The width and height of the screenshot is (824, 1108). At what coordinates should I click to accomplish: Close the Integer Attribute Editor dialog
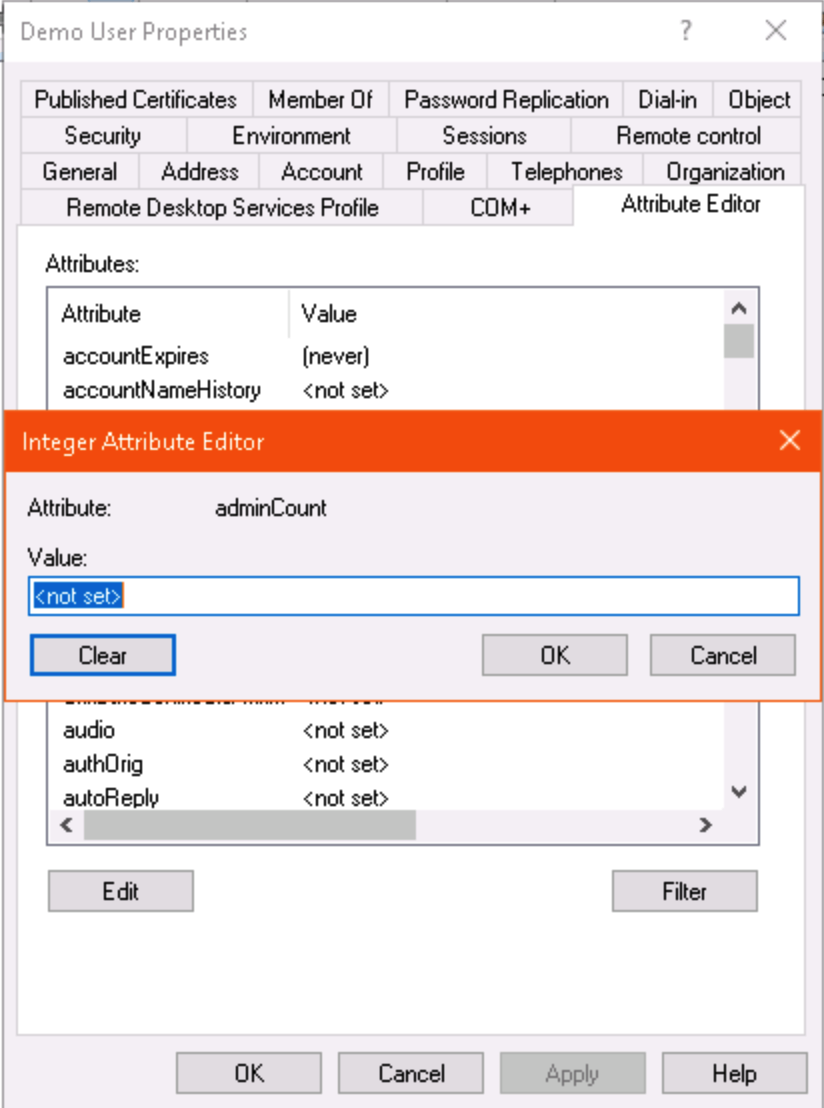[790, 441]
